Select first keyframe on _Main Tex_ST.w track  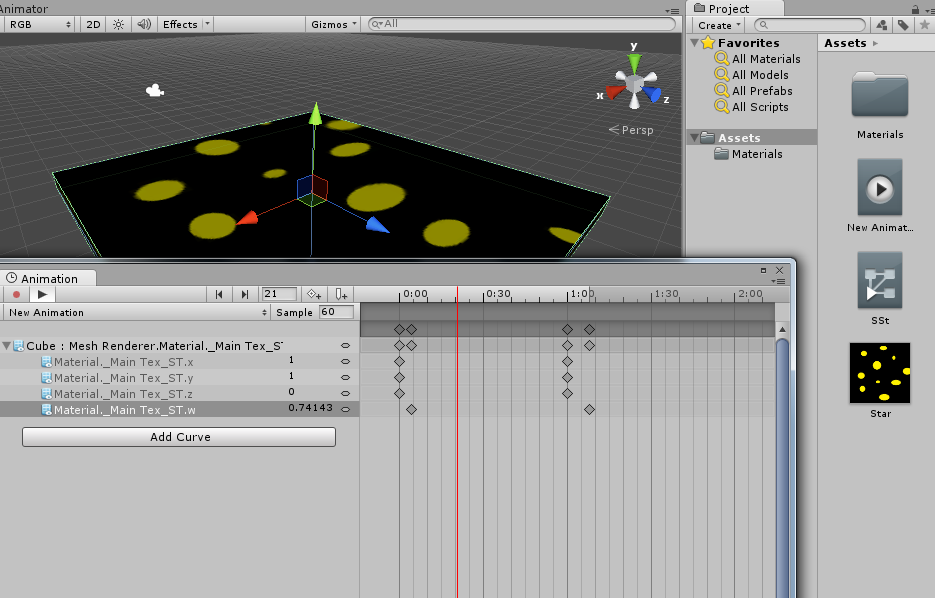tap(411, 410)
